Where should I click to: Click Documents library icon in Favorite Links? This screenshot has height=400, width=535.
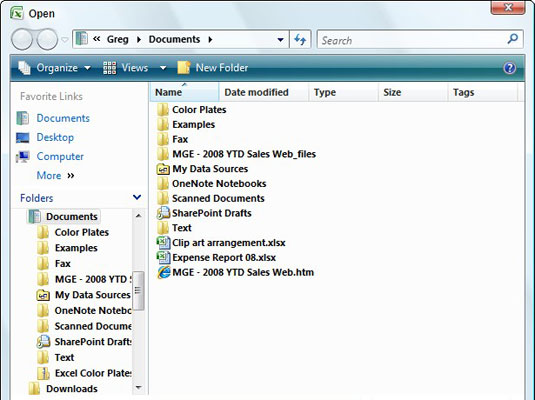point(23,118)
